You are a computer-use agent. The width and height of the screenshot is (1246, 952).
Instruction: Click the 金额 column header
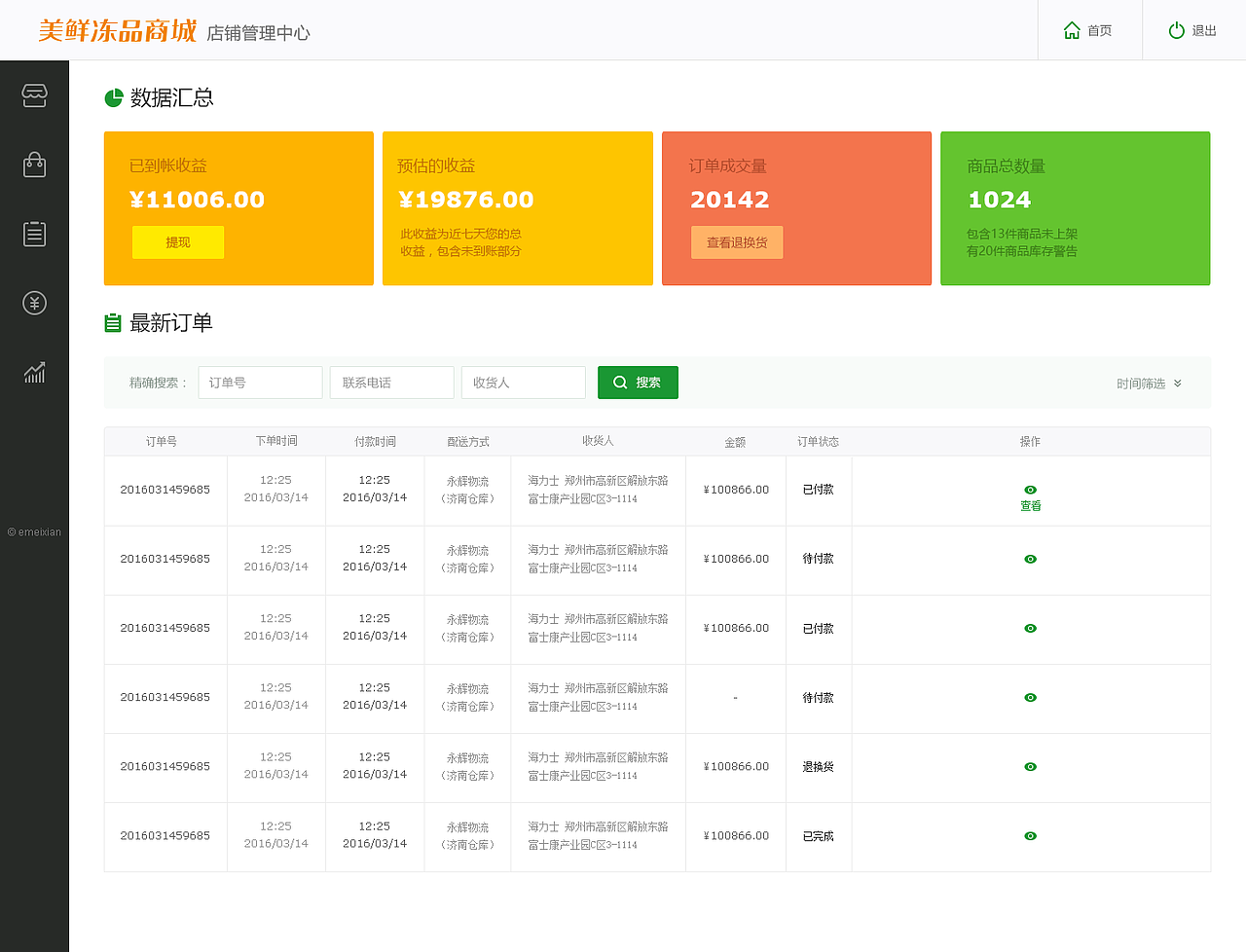(x=735, y=442)
